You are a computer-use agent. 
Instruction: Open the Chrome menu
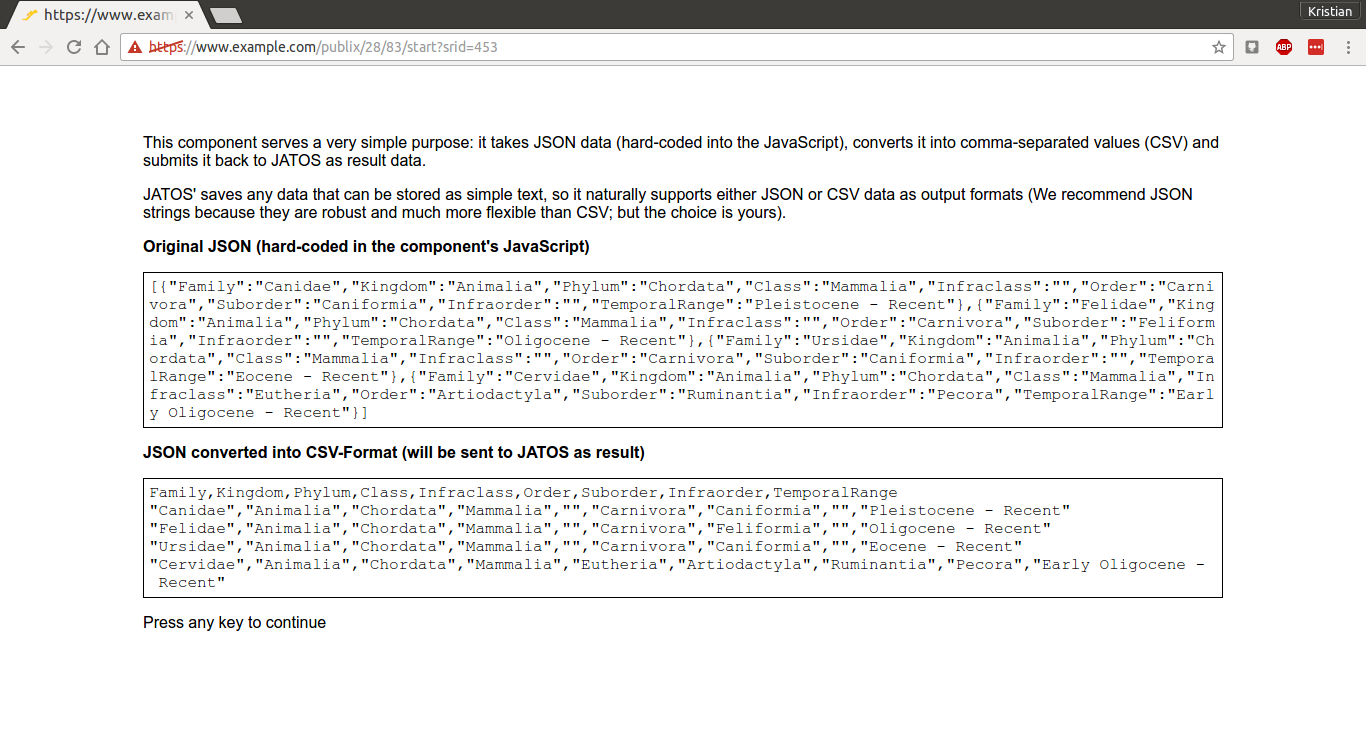point(1347,47)
